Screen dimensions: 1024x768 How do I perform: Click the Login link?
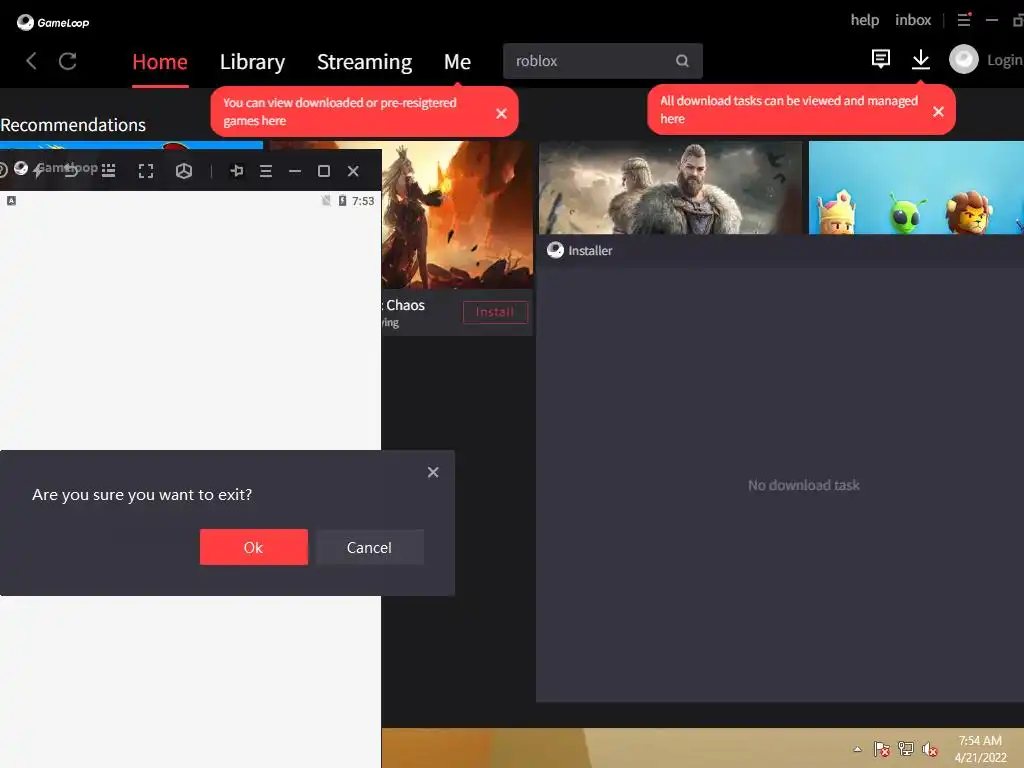click(x=1004, y=60)
